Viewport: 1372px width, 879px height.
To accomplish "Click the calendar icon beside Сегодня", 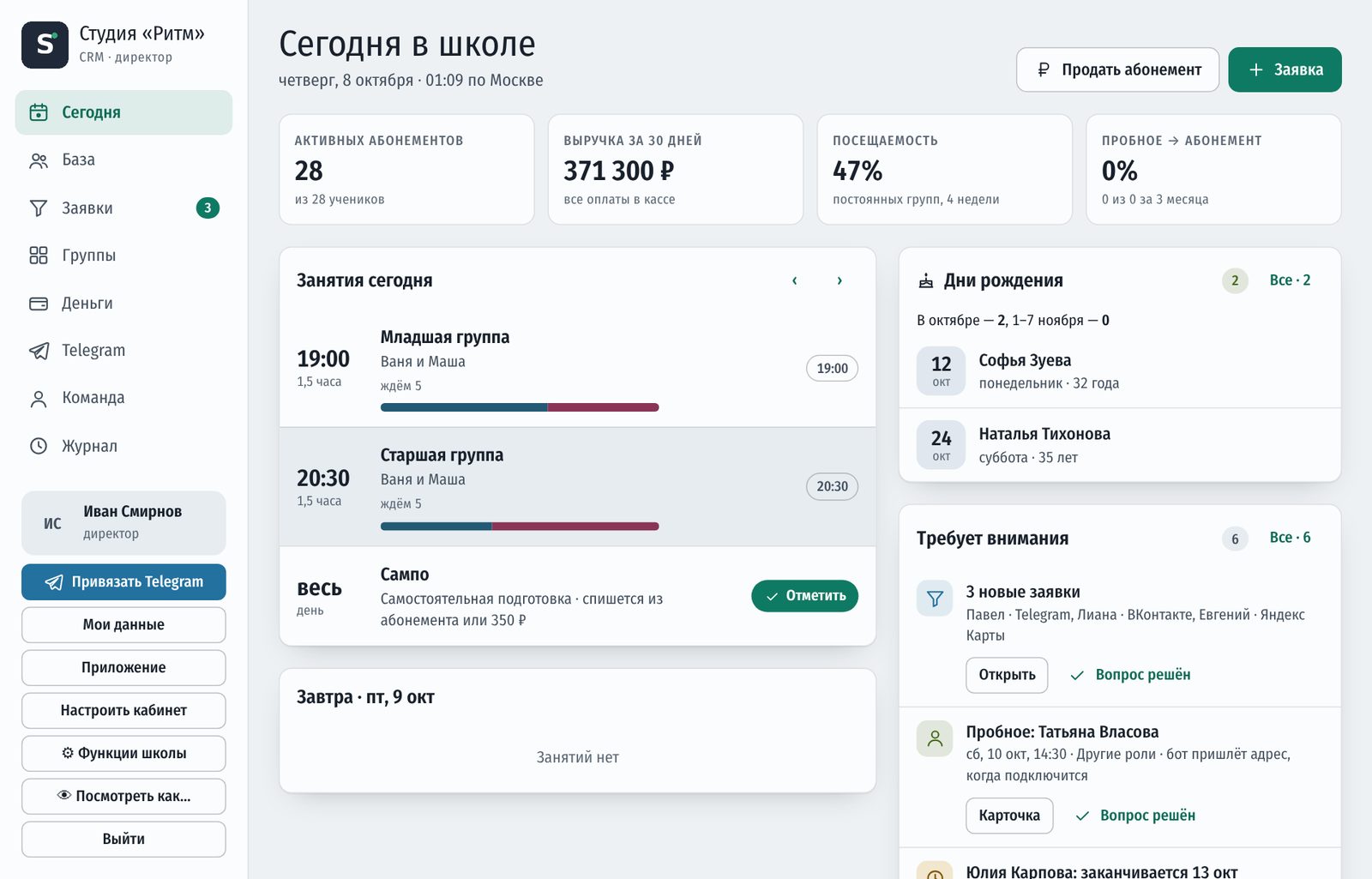I will point(39,112).
